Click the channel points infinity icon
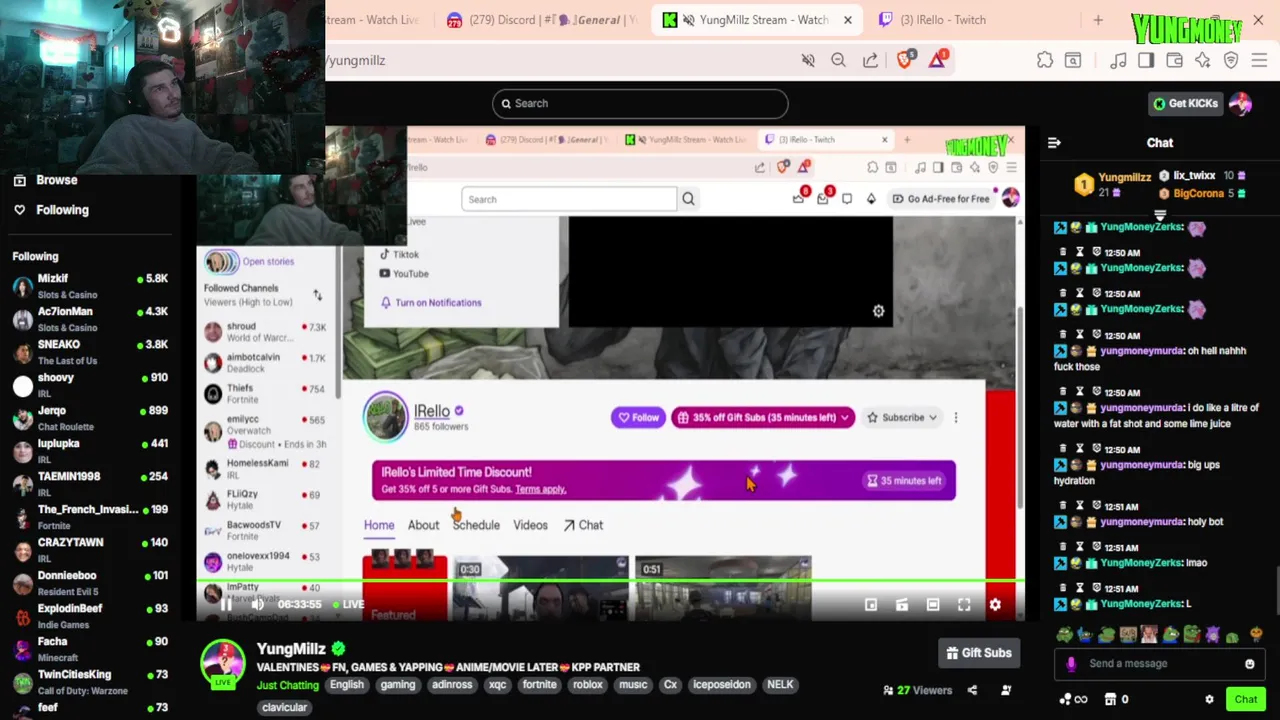 click(1073, 700)
